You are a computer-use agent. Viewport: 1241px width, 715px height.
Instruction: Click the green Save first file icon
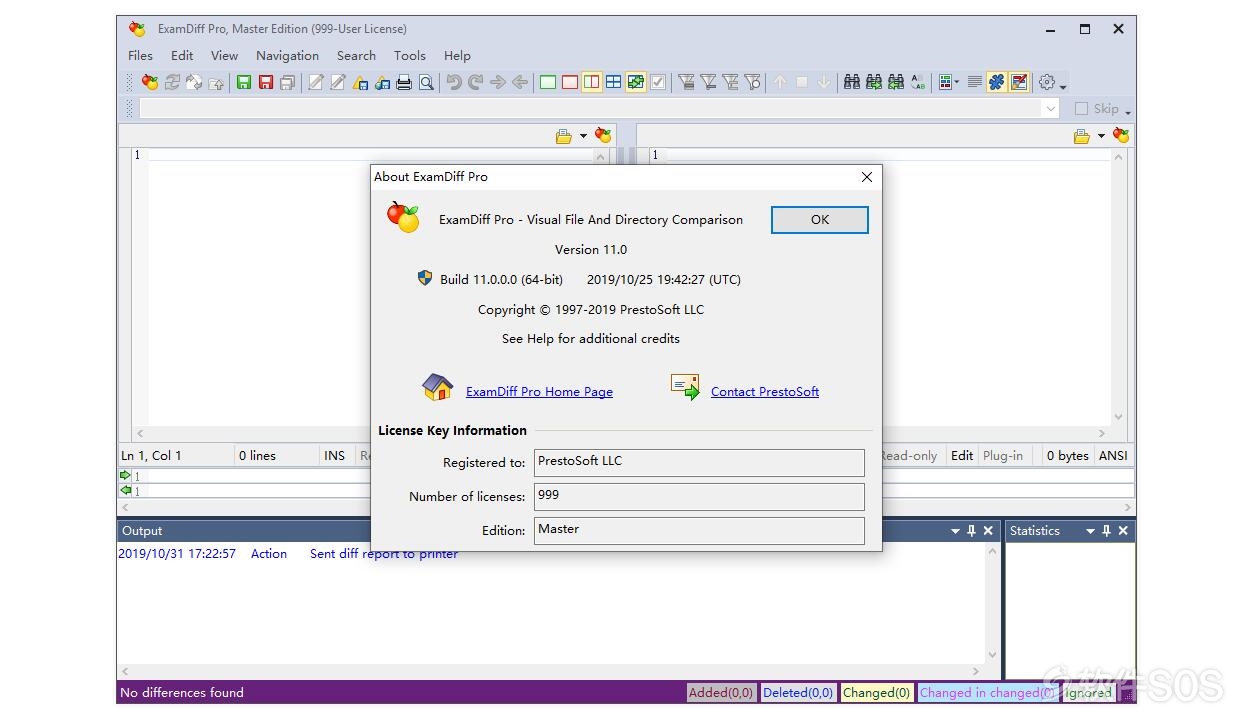click(x=244, y=82)
